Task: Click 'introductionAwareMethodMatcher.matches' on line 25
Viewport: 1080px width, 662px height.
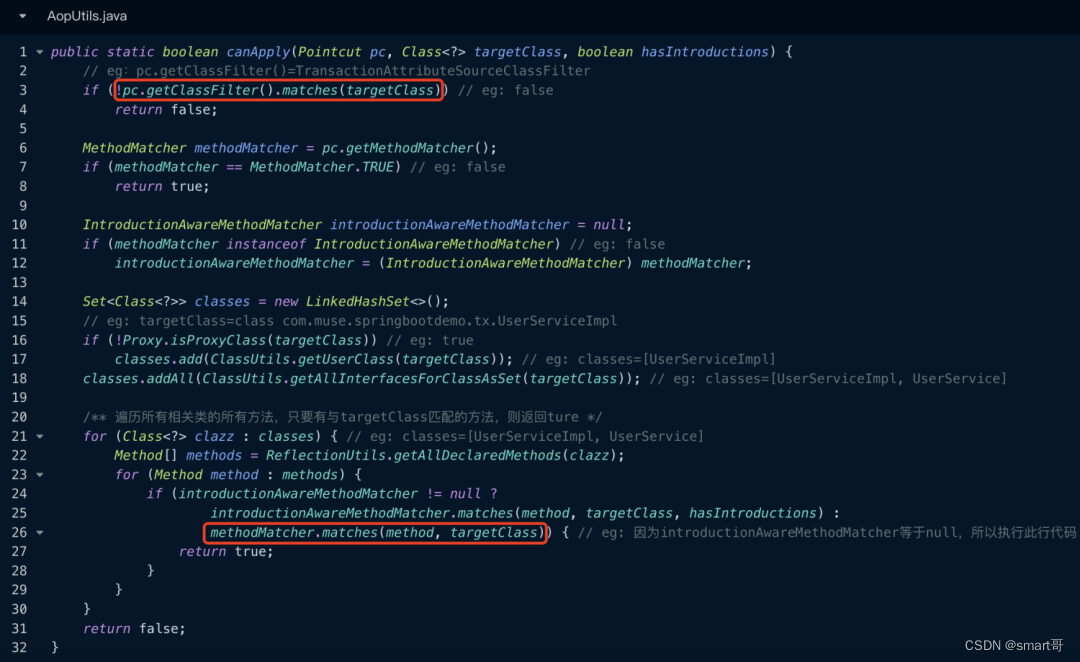Action: [x=362, y=513]
